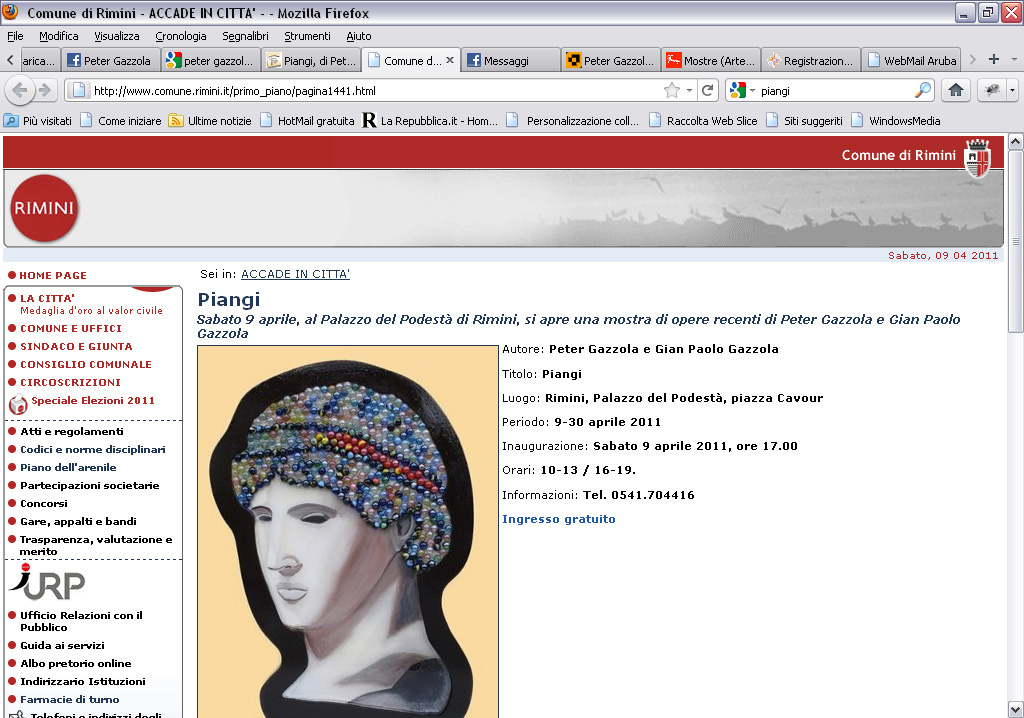The height and width of the screenshot is (718, 1024).
Task: Open the Cronologia menu
Action: coord(181,36)
